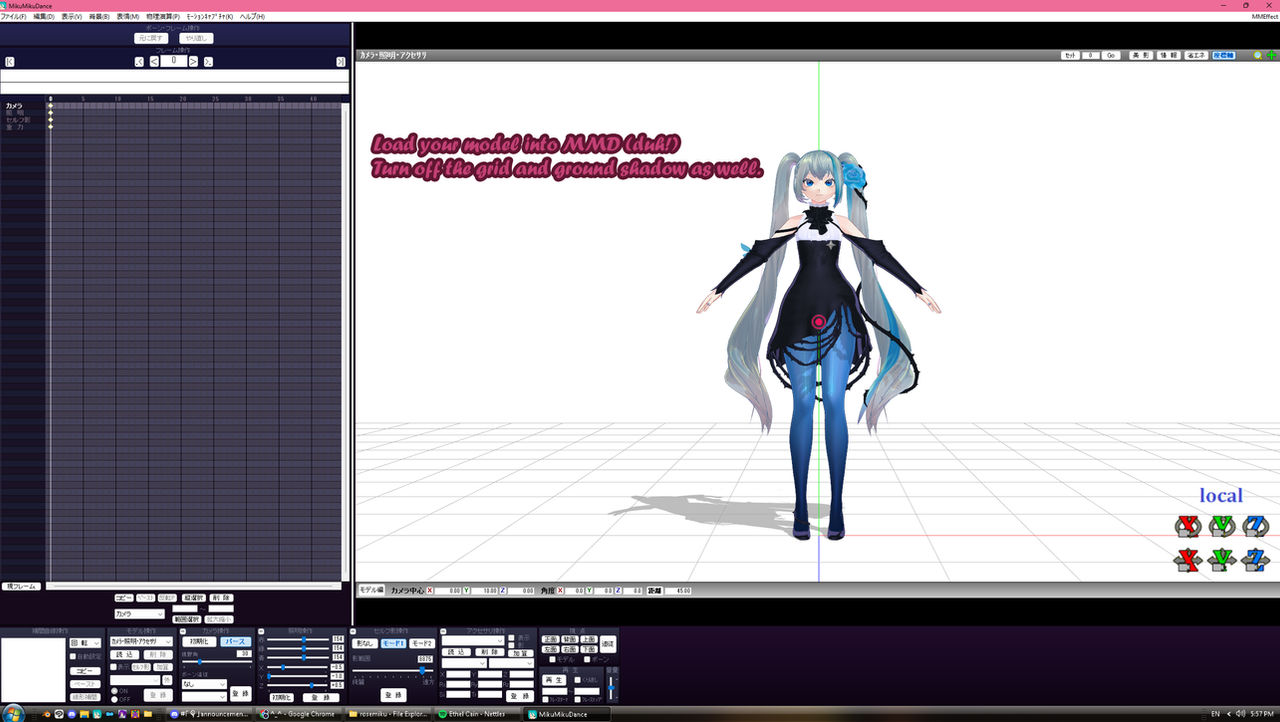
Task: Jump to the first frame
Action: (9, 62)
